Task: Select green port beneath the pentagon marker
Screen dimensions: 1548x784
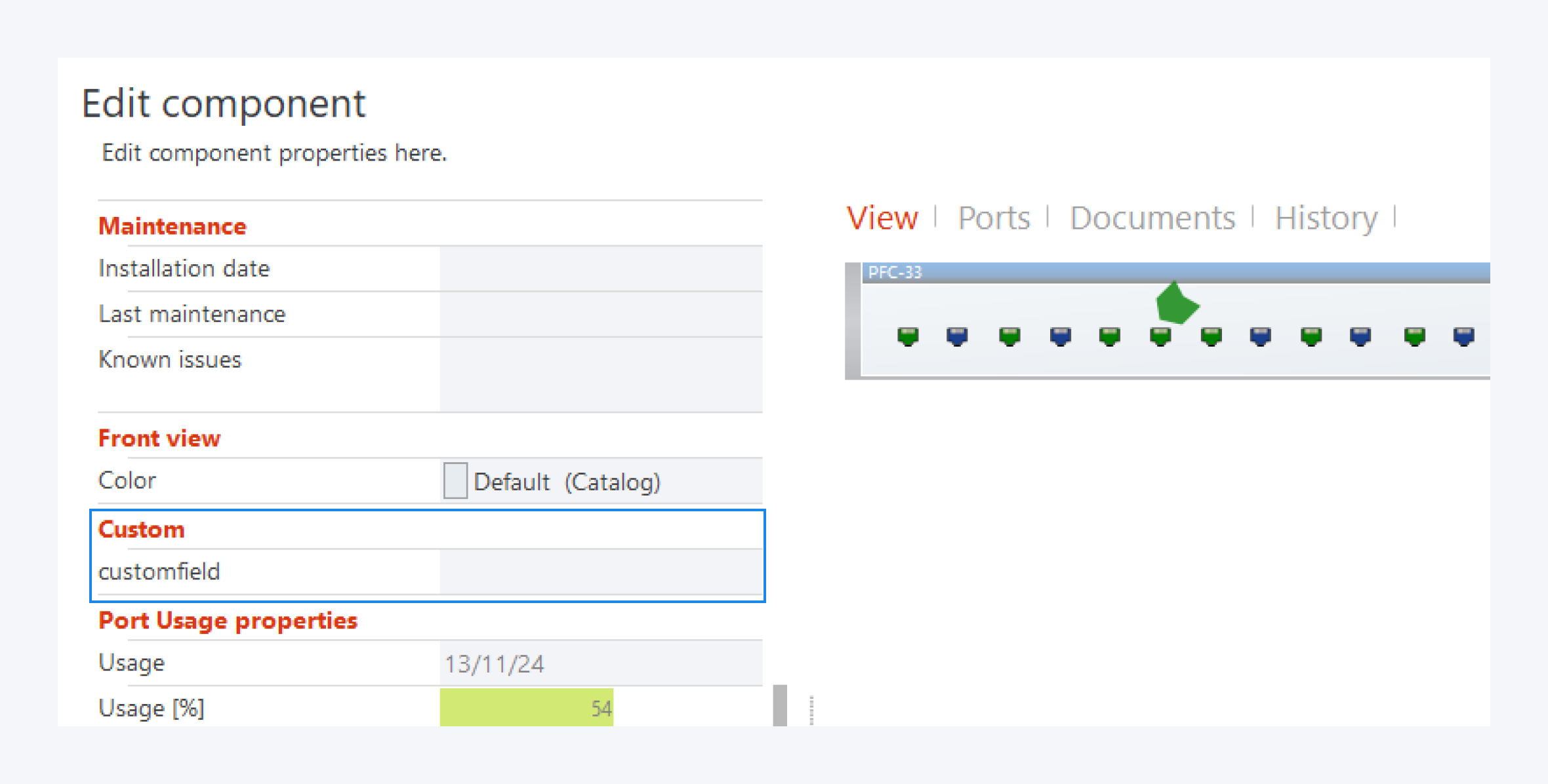Action: (1160, 336)
